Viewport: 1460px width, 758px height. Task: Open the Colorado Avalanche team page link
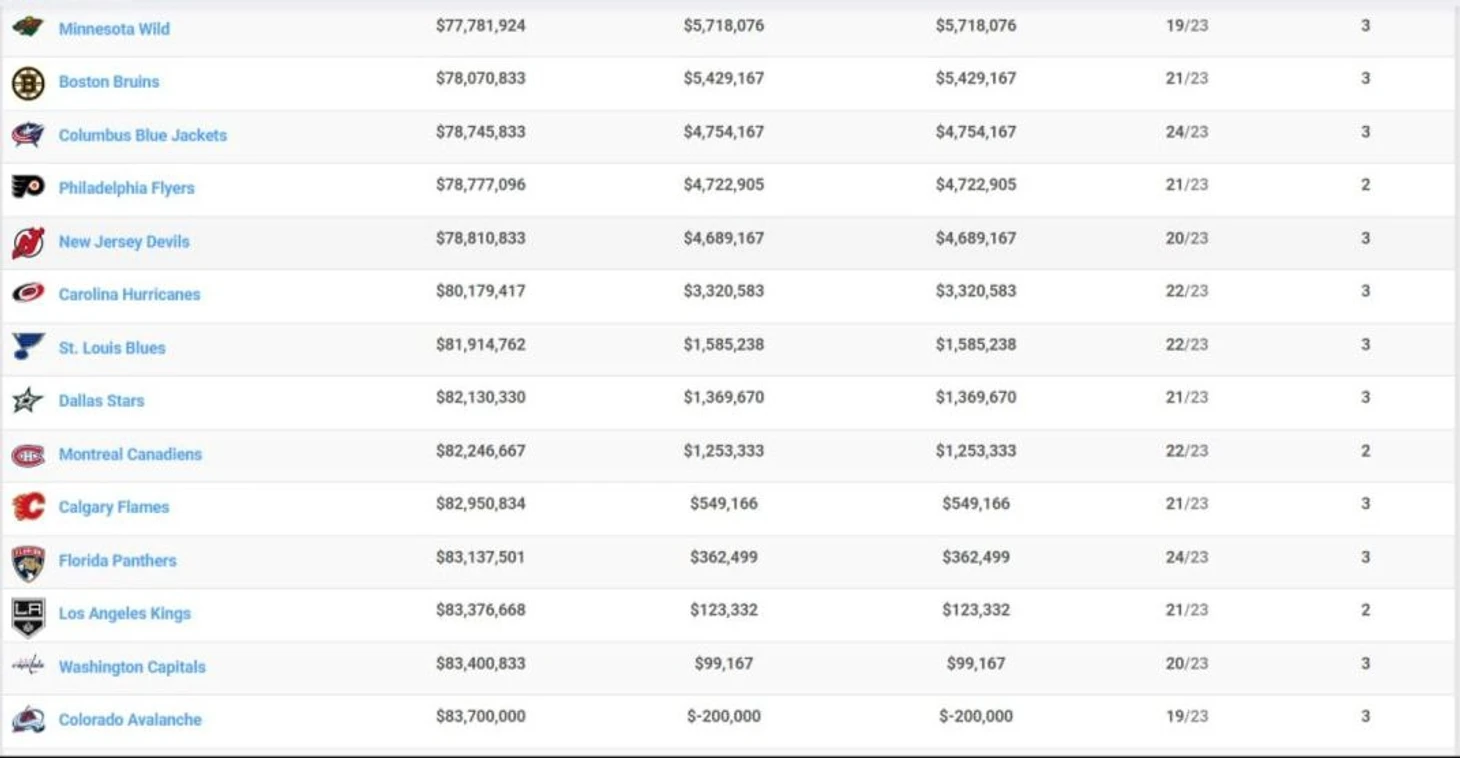point(130,720)
